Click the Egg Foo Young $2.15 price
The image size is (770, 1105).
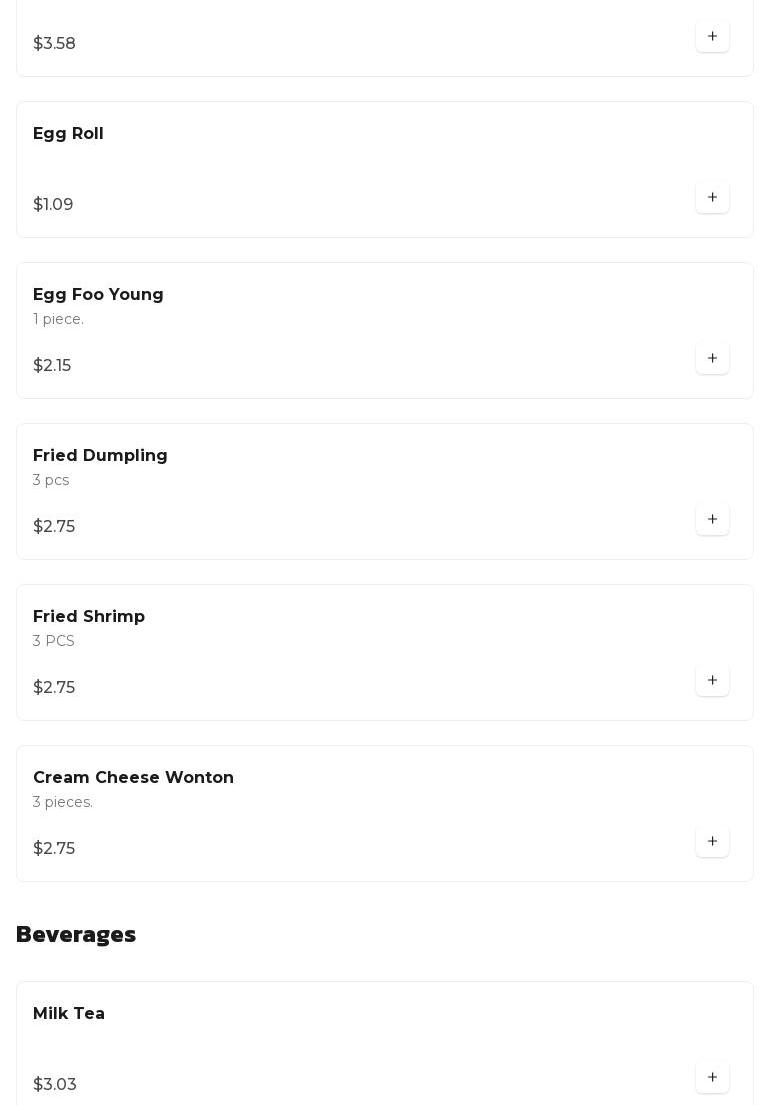click(x=52, y=365)
